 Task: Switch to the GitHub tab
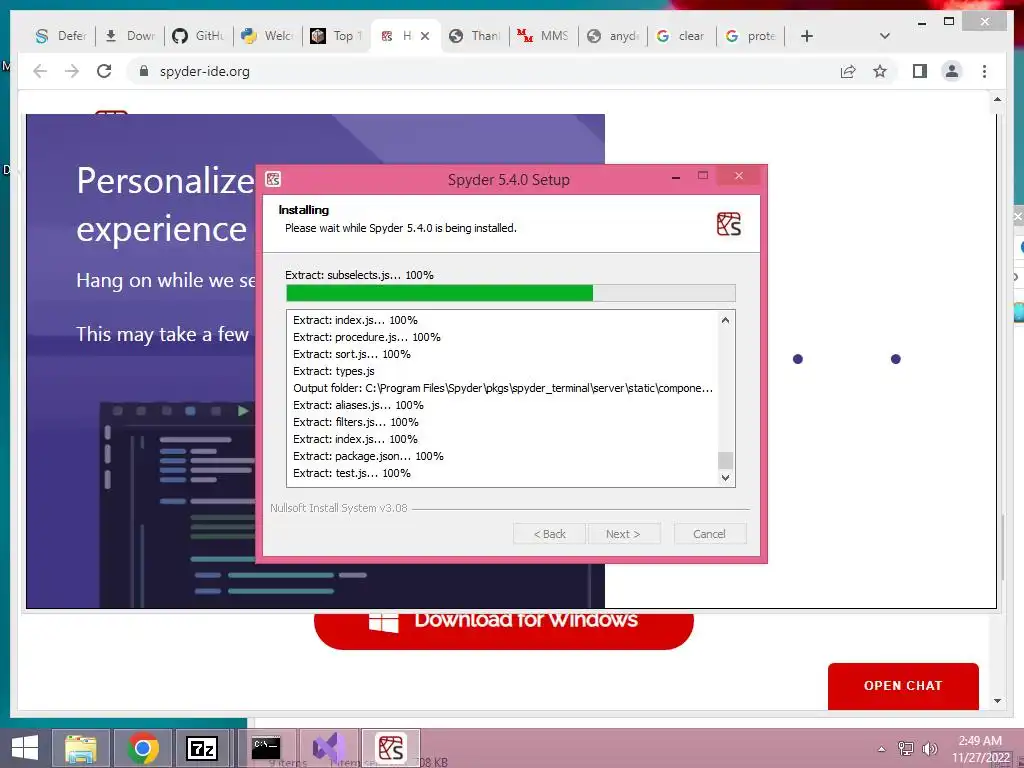pos(199,36)
